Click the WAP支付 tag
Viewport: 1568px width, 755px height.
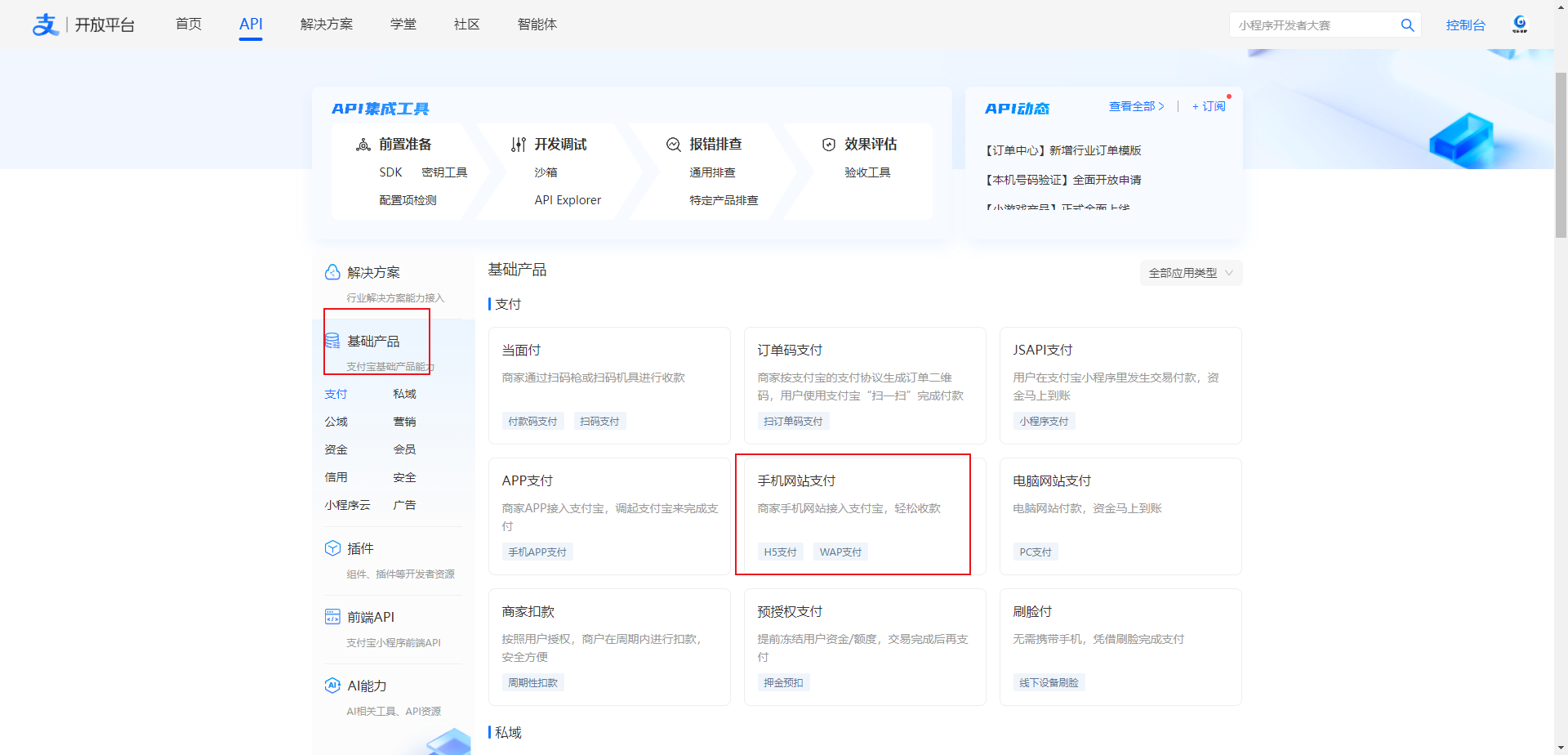tap(840, 552)
